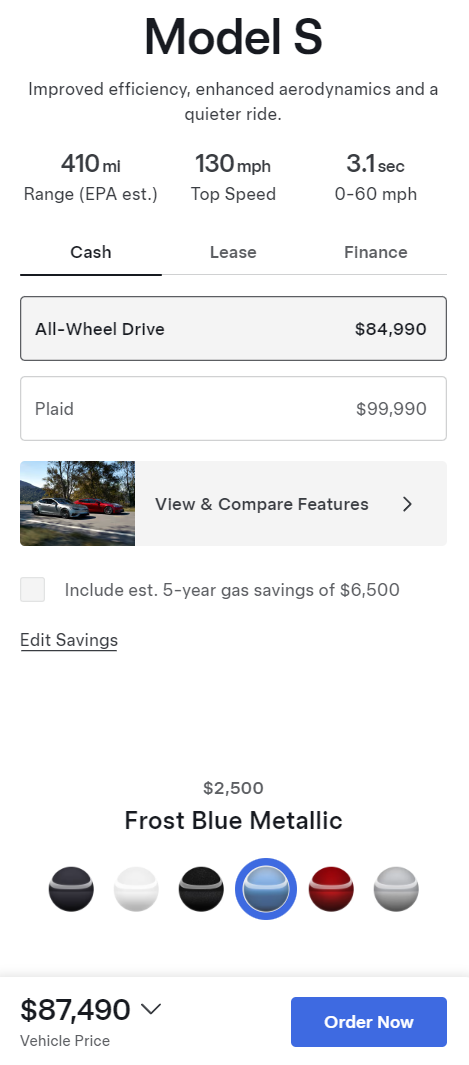Select the Plaid trim option
The image size is (469, 1065).
[x=233, y=409]
